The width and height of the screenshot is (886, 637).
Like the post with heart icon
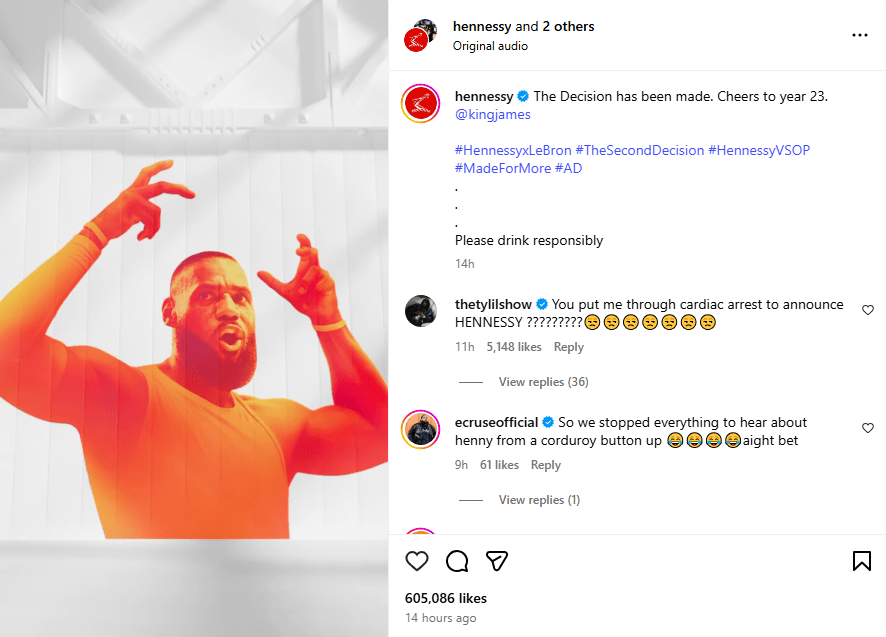point(417,561)
